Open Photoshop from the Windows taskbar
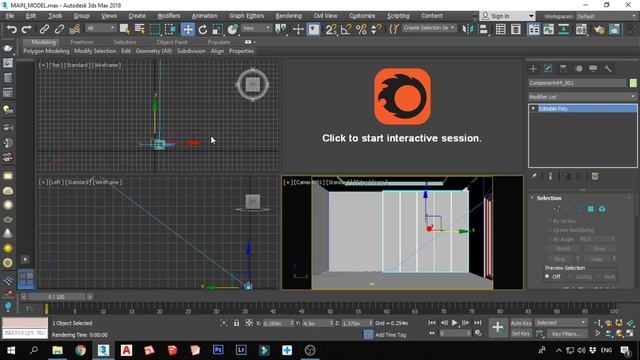This screenshot has width=640, height=360. click(218, 350)
